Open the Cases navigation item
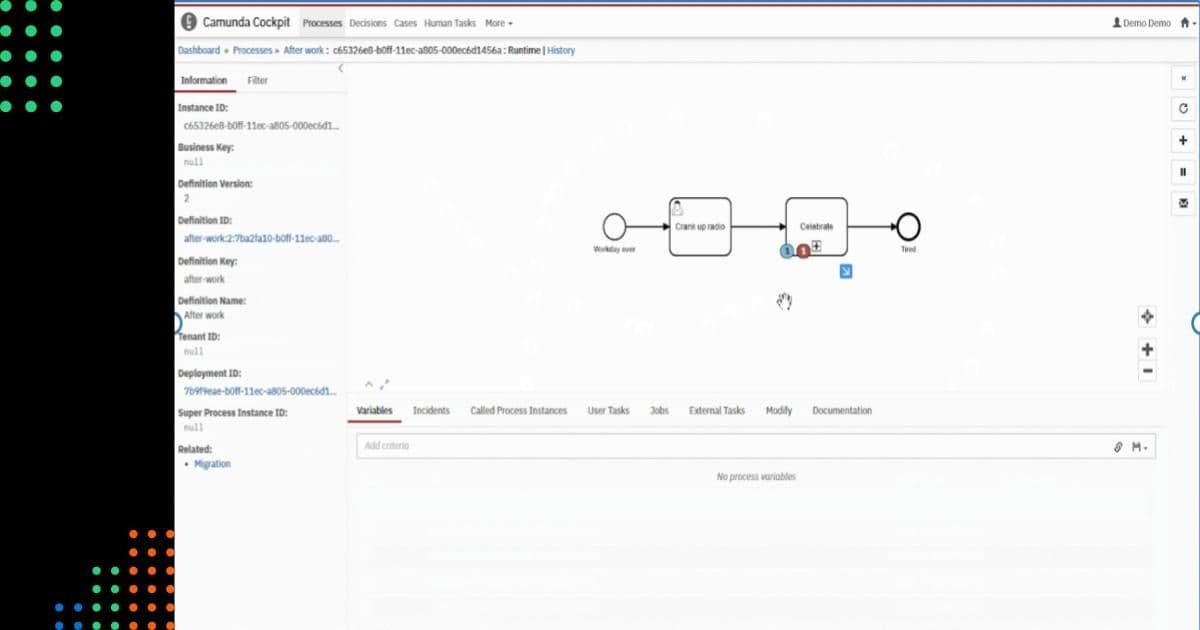Screen dimensions: 1200x630 pos(405,23)
